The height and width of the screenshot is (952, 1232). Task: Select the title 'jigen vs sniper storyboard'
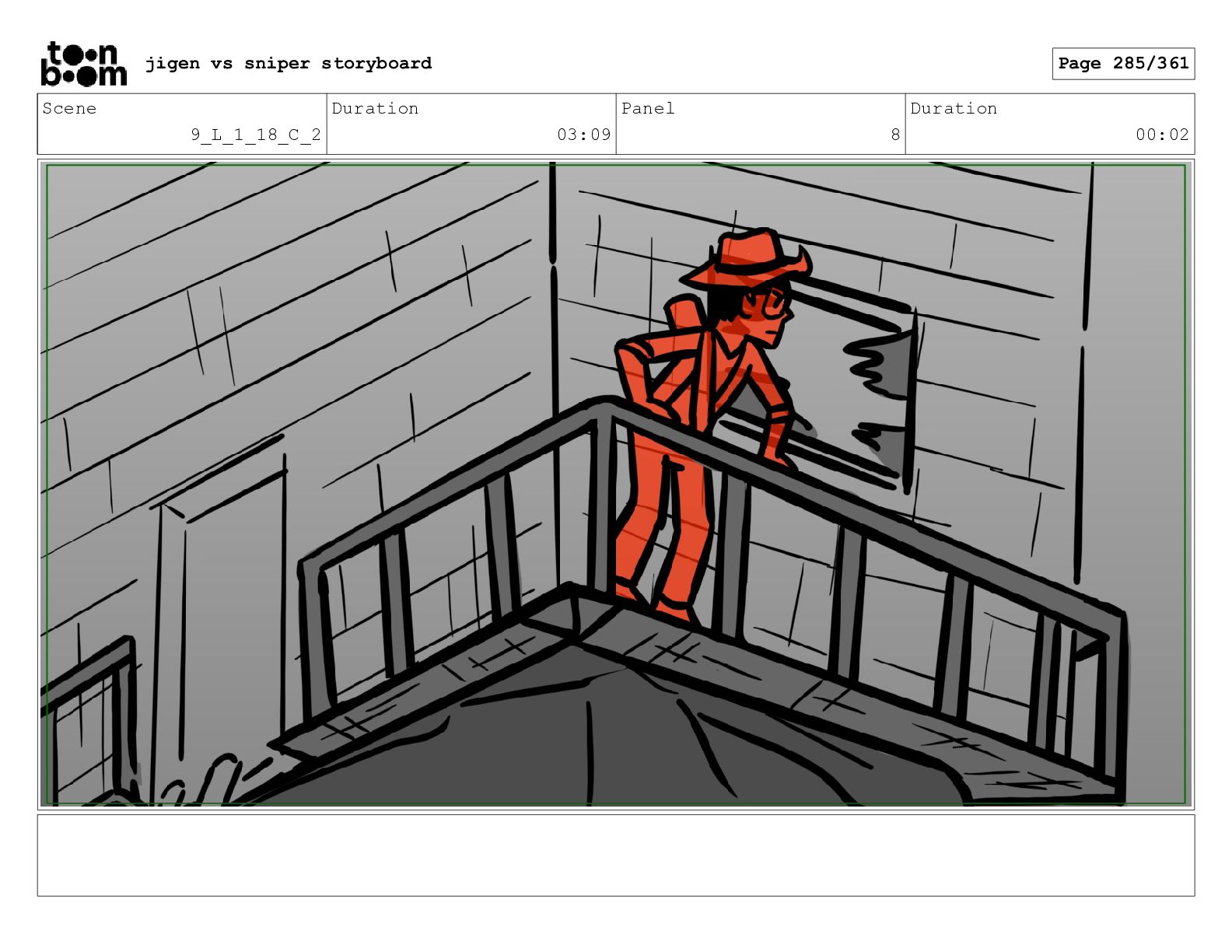(x=289, y=64)
